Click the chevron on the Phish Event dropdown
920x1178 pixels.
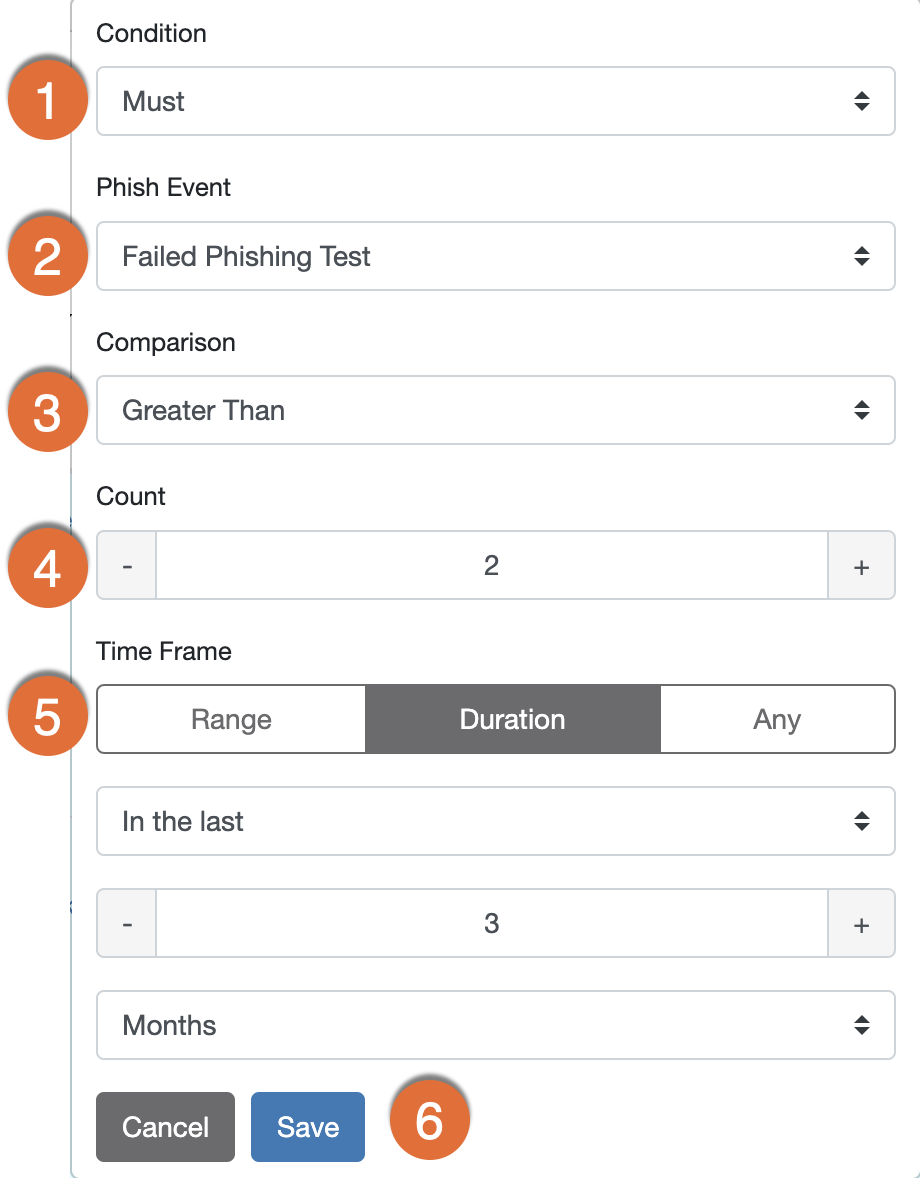tap(862, 256)
